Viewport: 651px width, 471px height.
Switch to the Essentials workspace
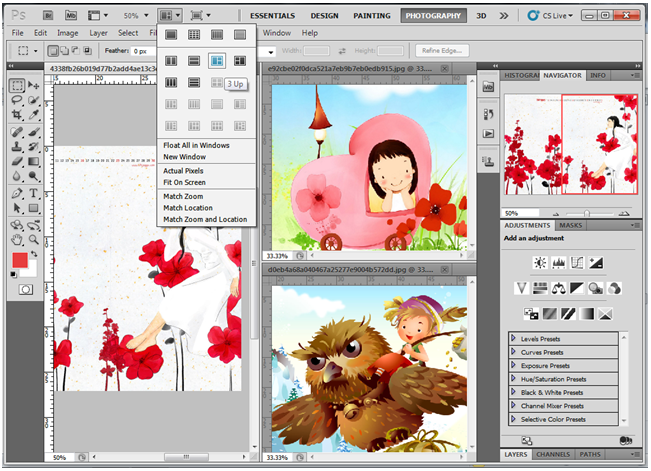click(272, 16)
